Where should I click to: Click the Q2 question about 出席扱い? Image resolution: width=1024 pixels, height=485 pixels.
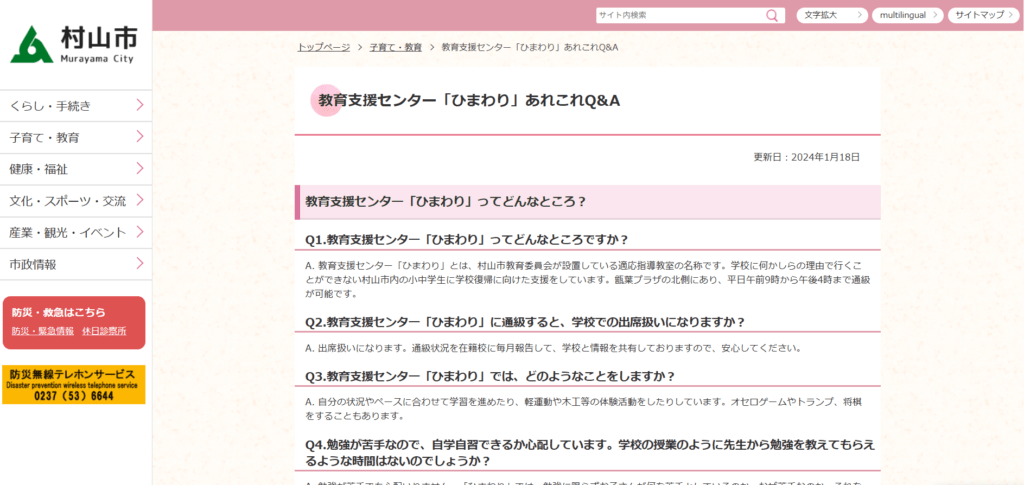525,322
